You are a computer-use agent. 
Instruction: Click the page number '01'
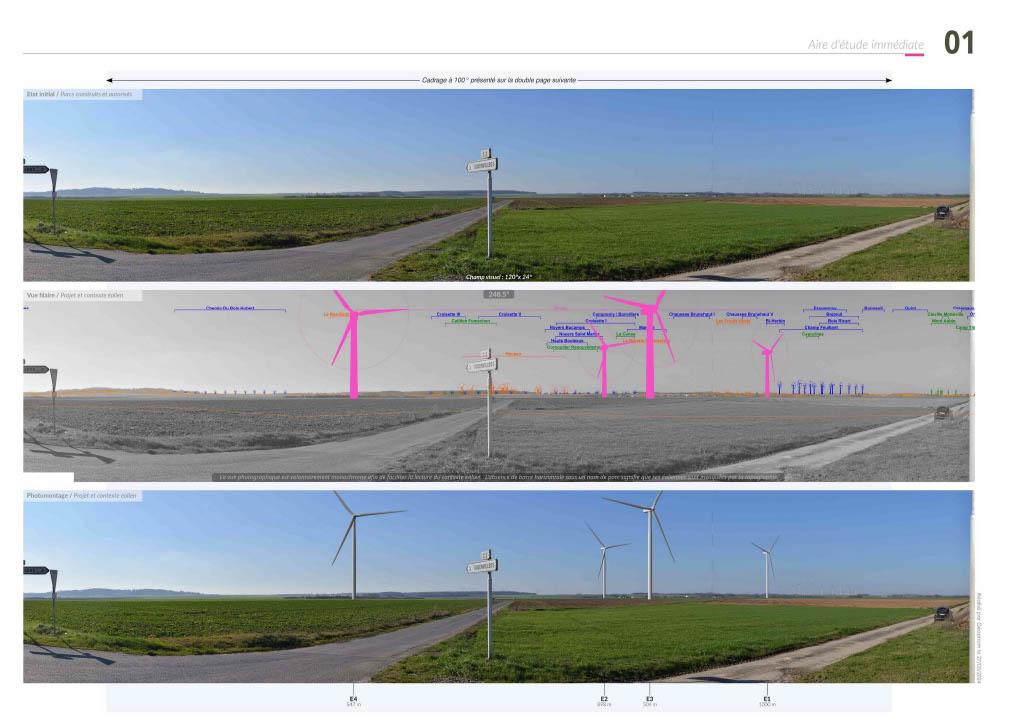(959, 43)
